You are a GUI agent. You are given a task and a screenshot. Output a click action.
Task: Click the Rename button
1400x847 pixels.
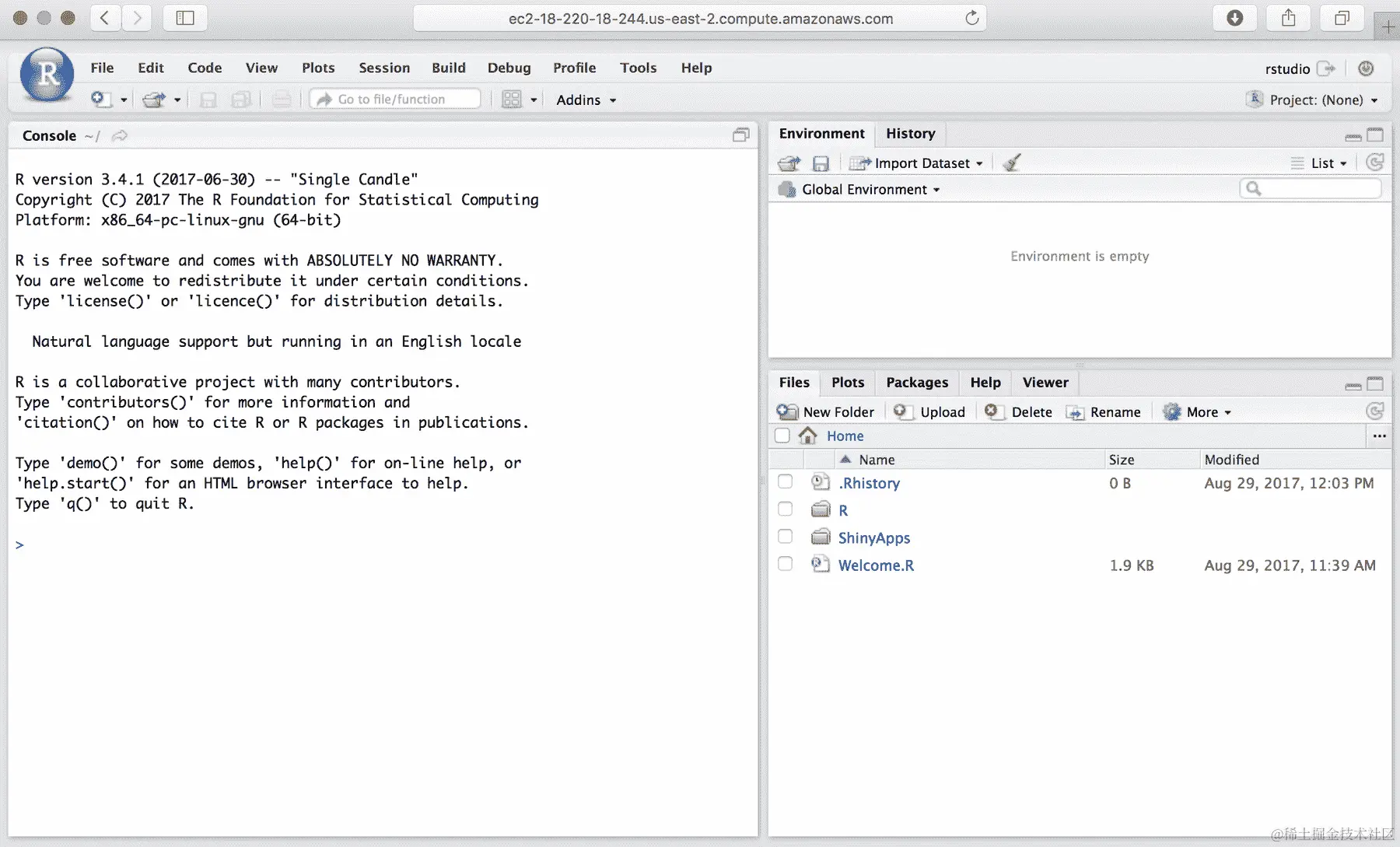tap(1104, 412)
